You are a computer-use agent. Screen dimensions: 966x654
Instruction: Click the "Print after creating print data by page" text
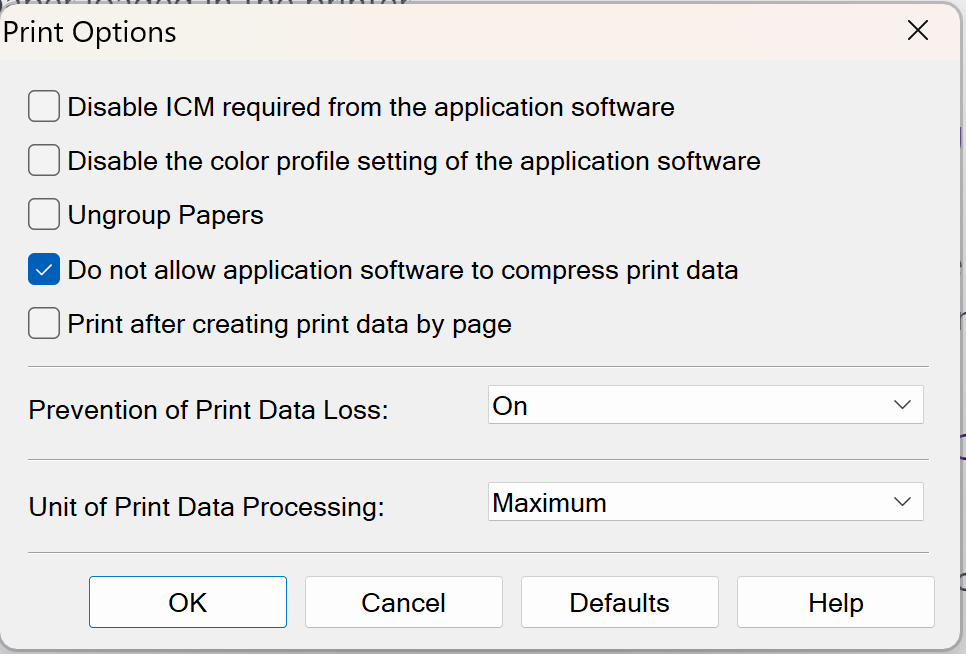290,325
